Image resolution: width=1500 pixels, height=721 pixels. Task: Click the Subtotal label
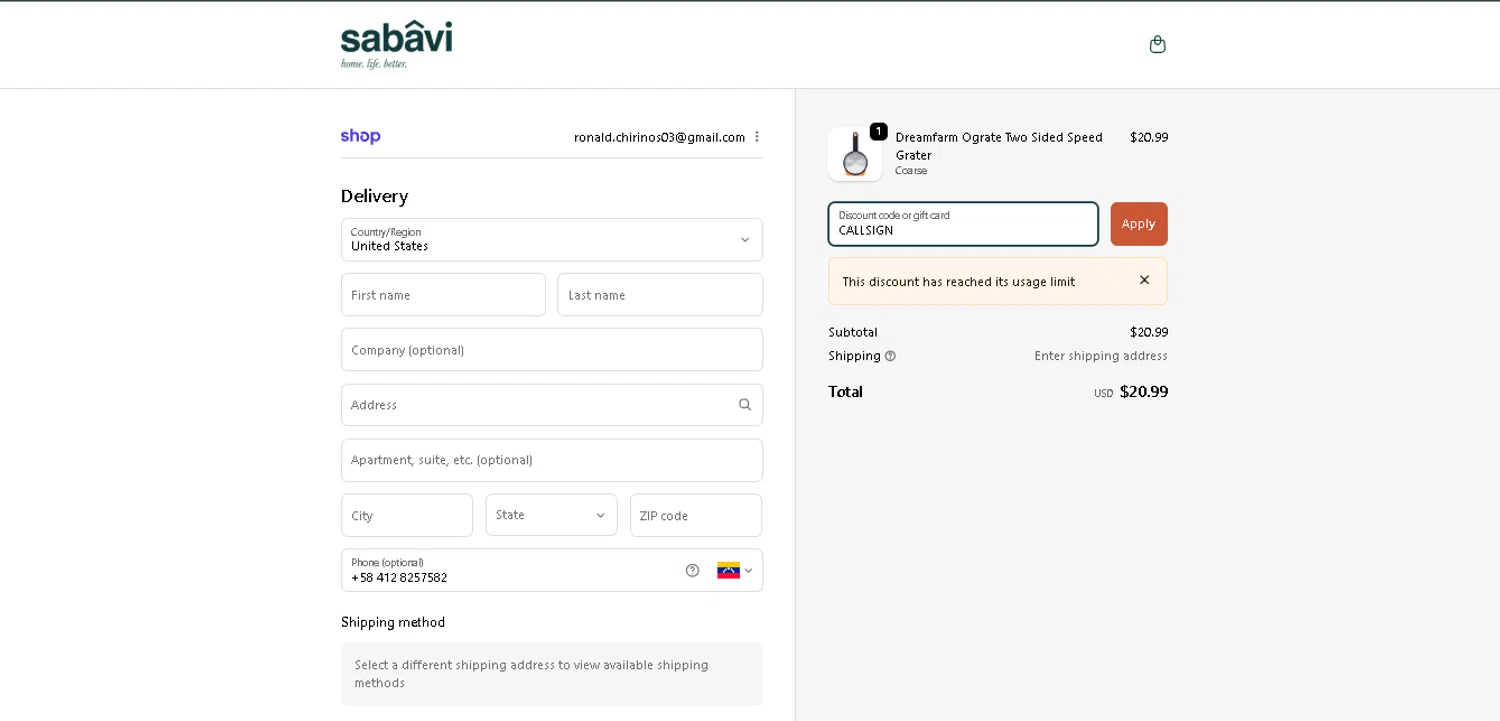coord(853,332)
